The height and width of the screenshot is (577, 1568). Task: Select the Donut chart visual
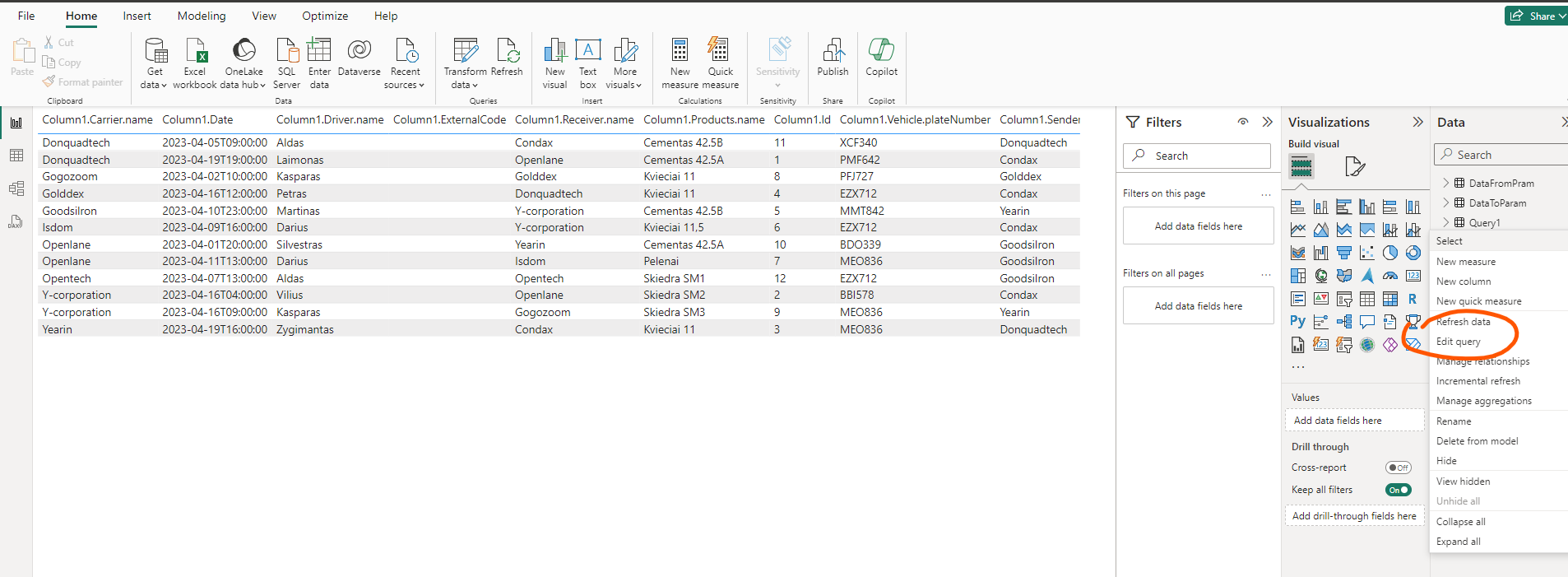tap(1413, 253)
